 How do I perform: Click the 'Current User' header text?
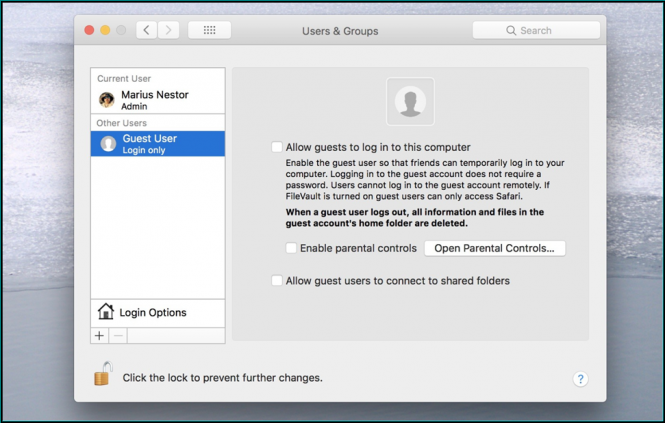124,78
